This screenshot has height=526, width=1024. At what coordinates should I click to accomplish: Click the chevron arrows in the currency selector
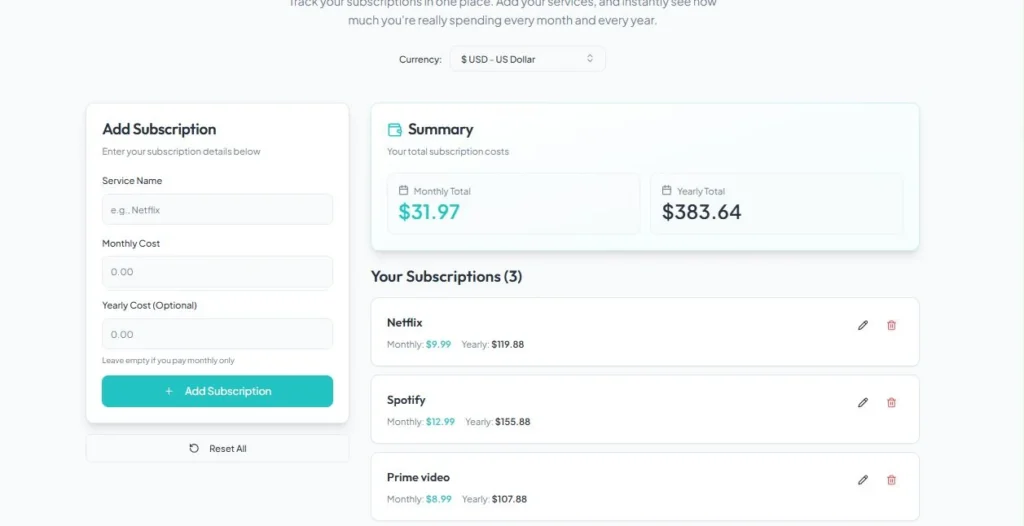click(590, 59)
